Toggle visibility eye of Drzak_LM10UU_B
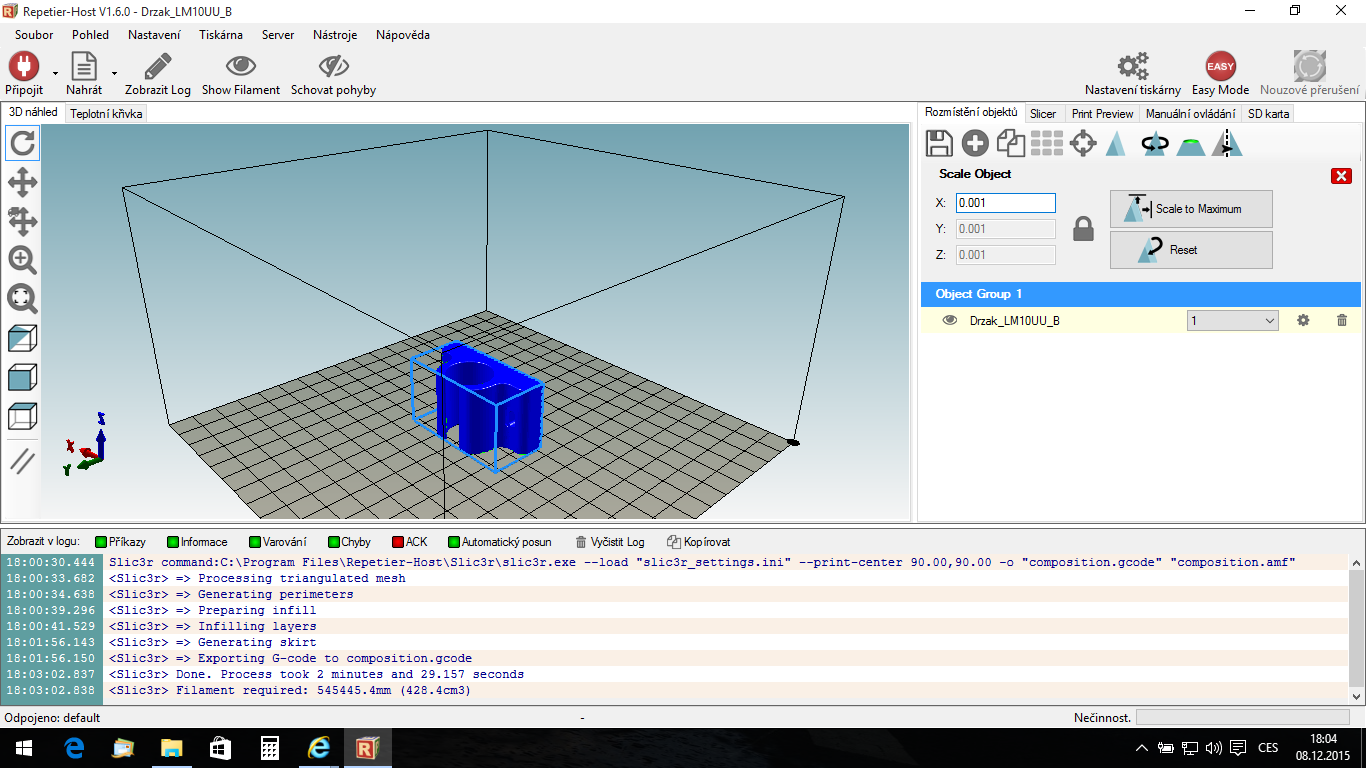 click(950, 321)
